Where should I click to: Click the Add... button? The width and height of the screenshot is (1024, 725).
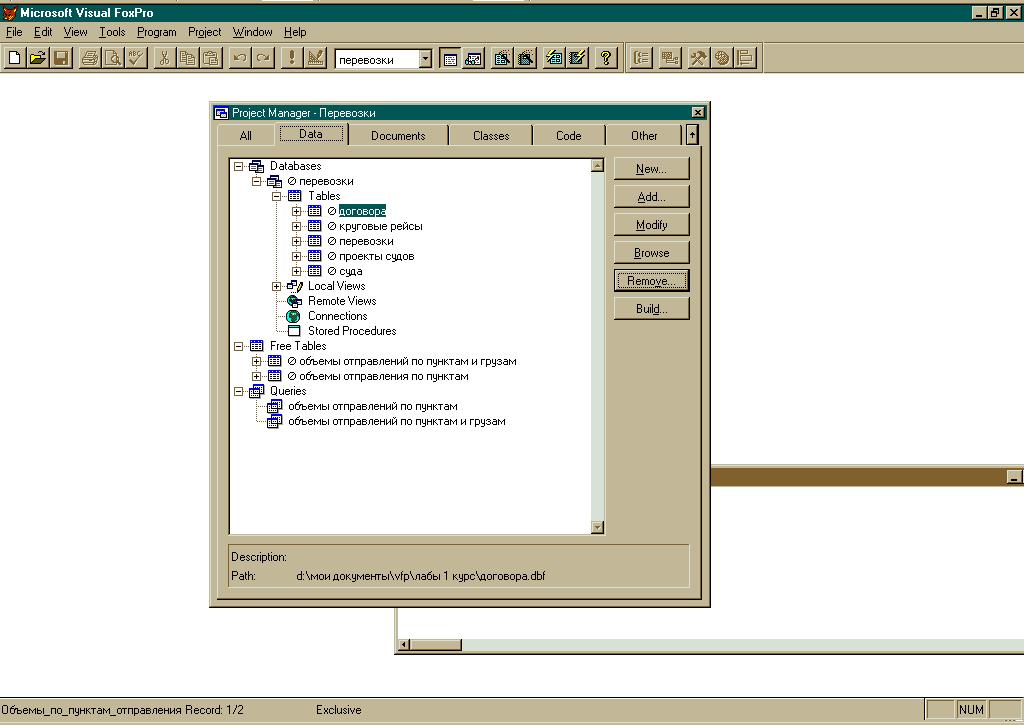click(x=651, y=197)
